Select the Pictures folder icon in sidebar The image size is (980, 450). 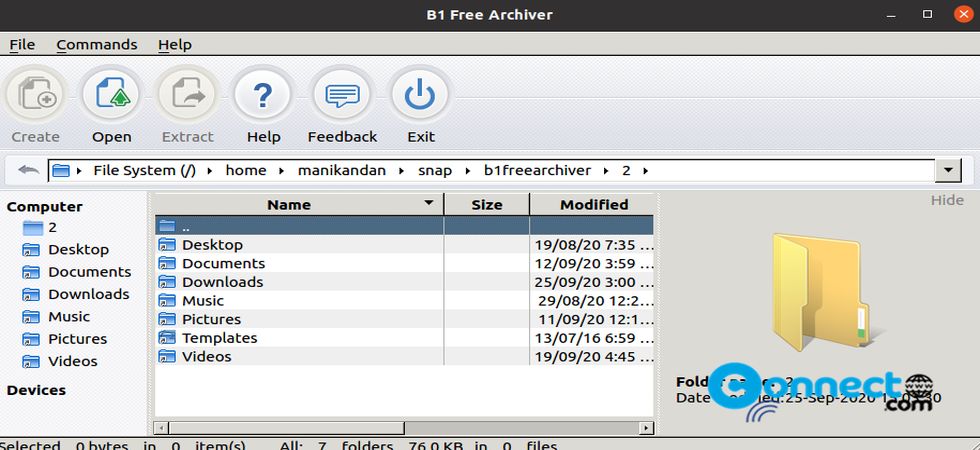31,339
